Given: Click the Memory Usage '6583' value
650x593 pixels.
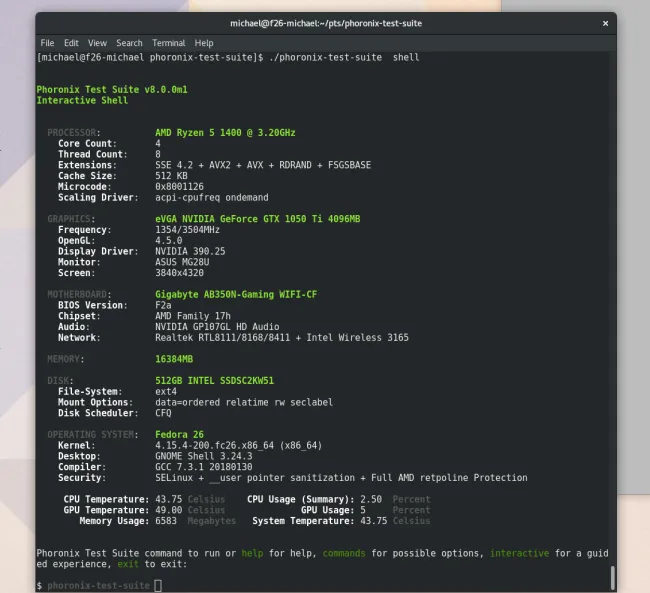Looking at the screenshot, I should [x=166, y=521].
